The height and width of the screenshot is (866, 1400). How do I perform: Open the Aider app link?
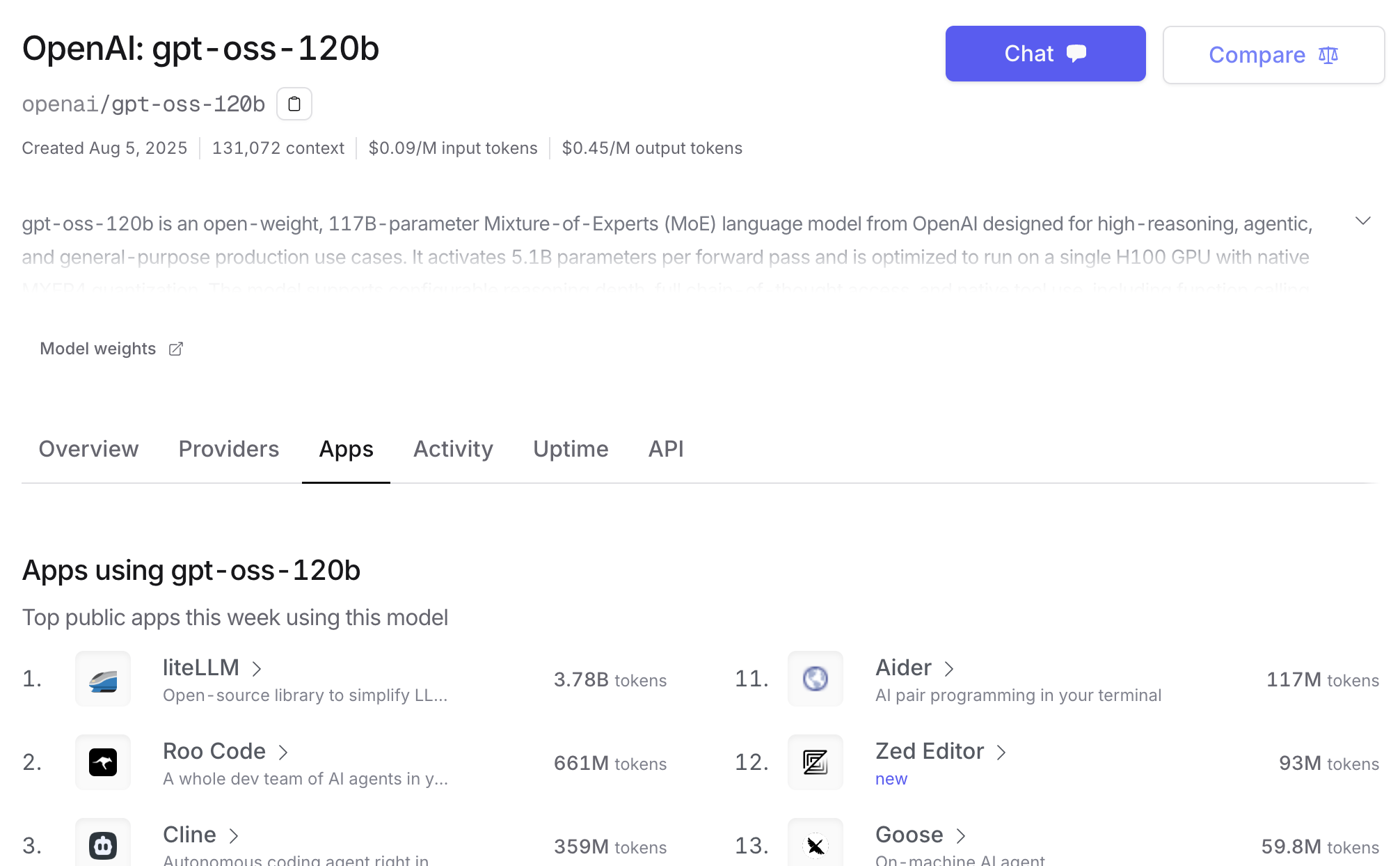pos(903,668)
